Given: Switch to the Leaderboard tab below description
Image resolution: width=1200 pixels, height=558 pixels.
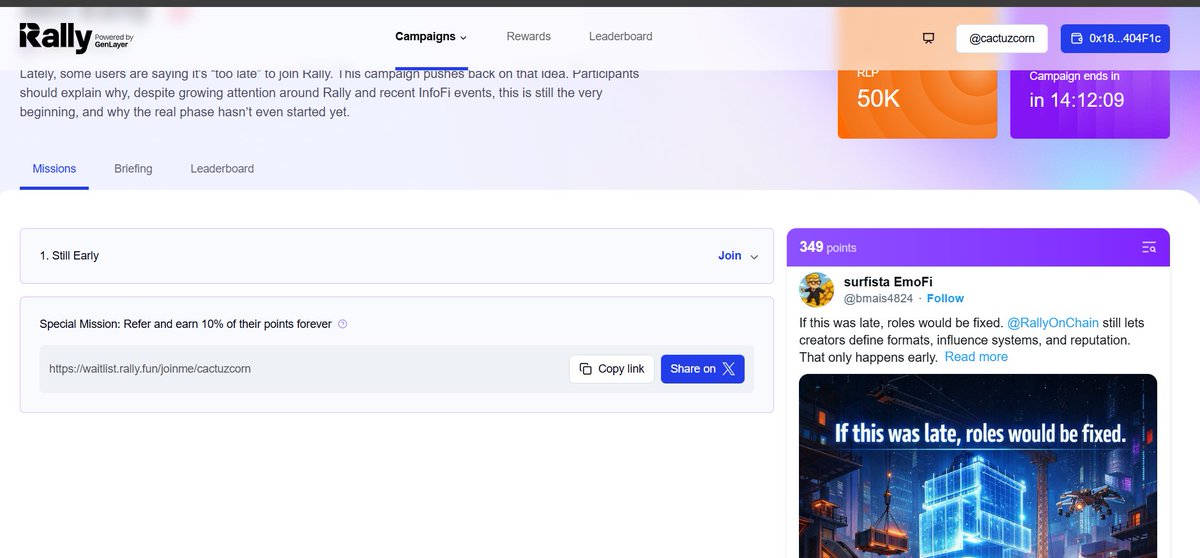Looking at the screenshot, I should click(222, 169).
